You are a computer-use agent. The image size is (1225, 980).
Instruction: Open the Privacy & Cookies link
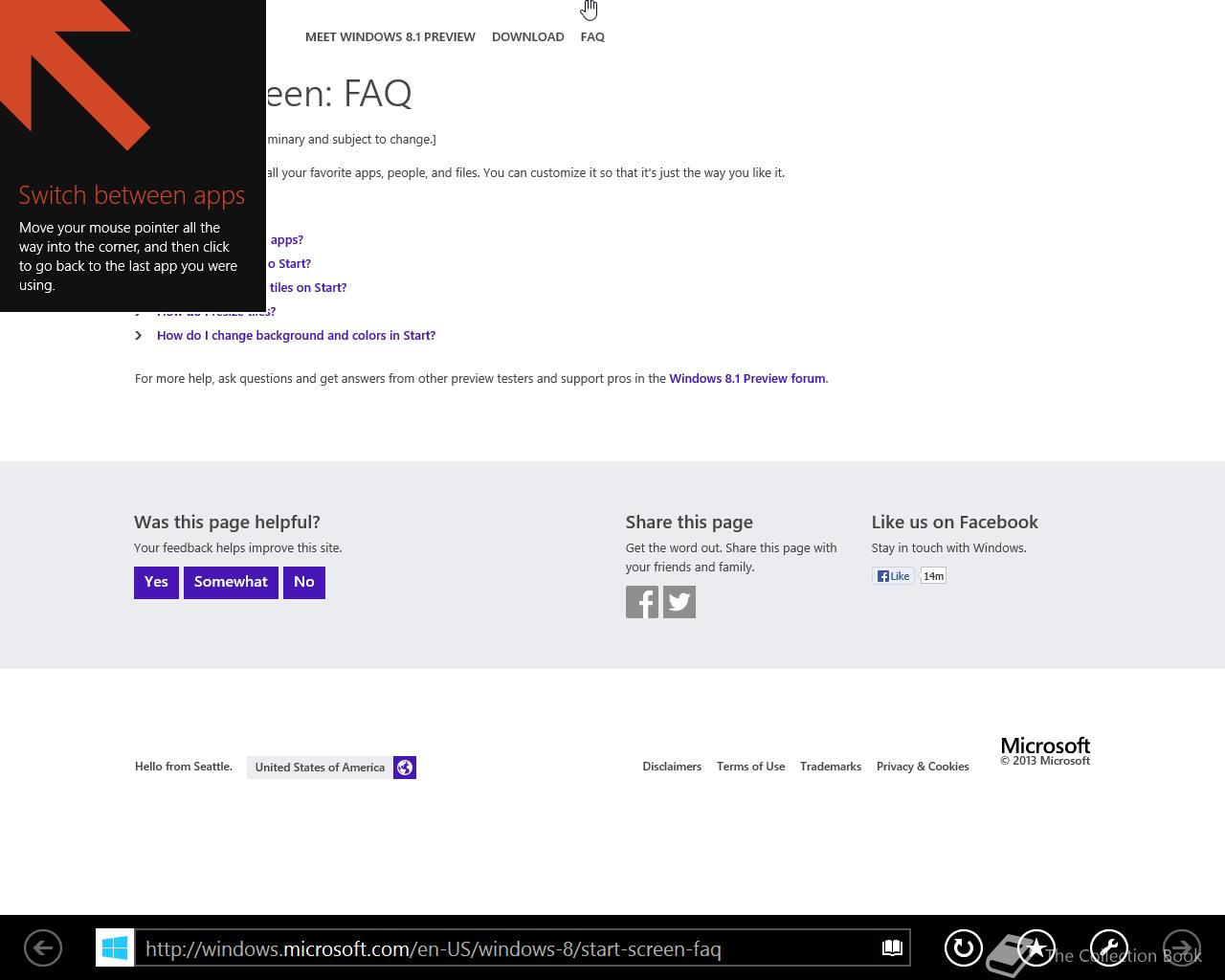tap(923, 767)
